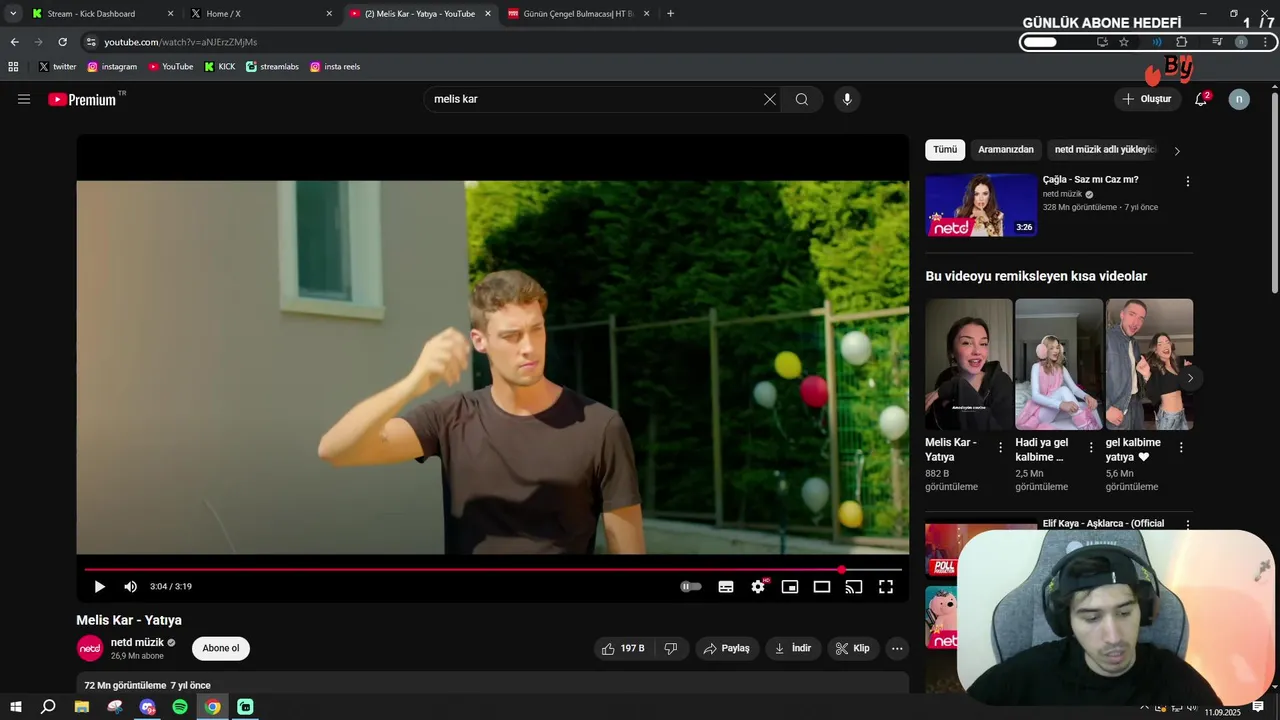Seek on the red video progress bar
The height and width of the screenshot is (720, 1280).
click(x=492, y=569)
